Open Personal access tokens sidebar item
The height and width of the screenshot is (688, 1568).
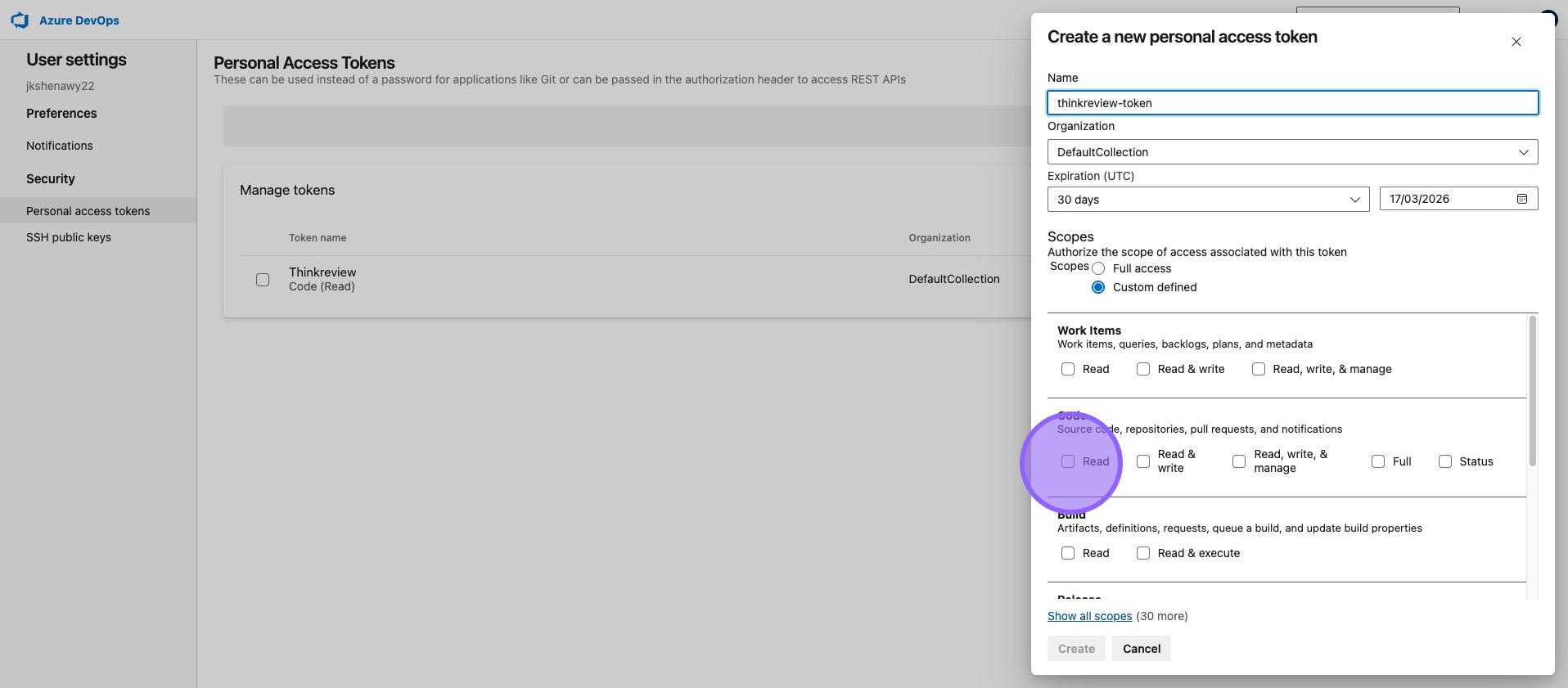(88, 211)
